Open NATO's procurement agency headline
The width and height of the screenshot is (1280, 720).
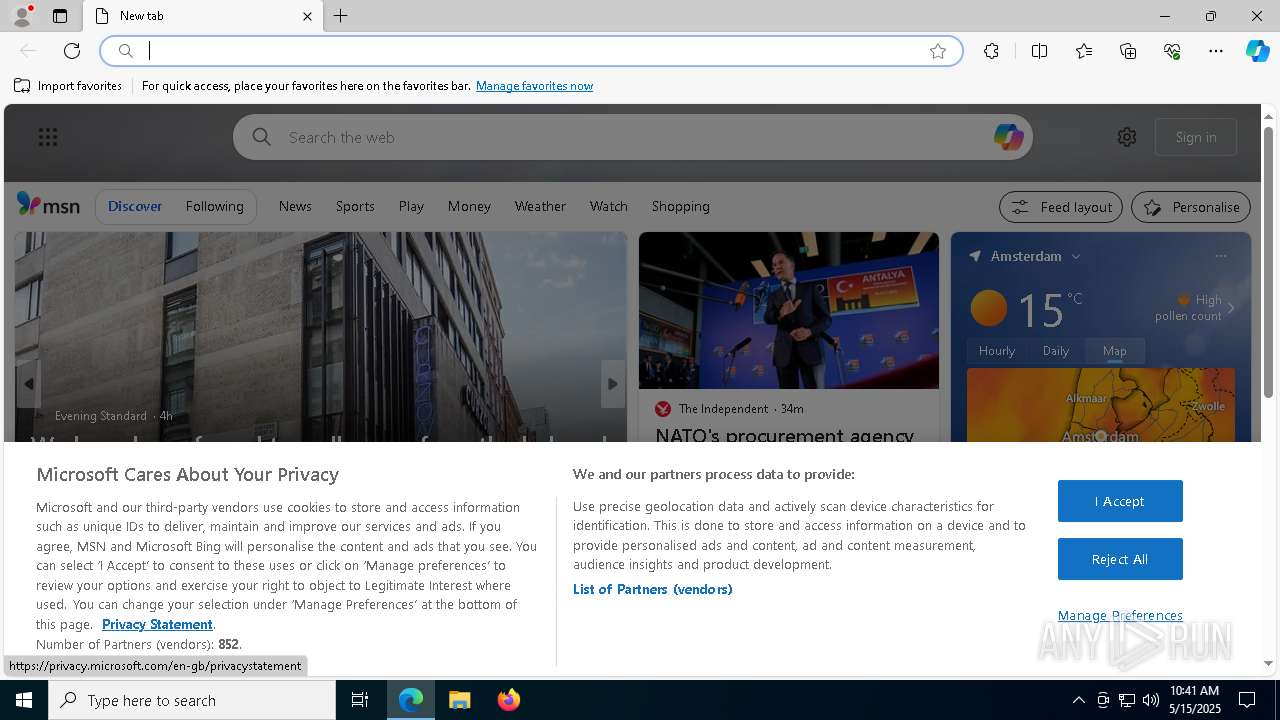pyautogui.click(x=785, y=434)
